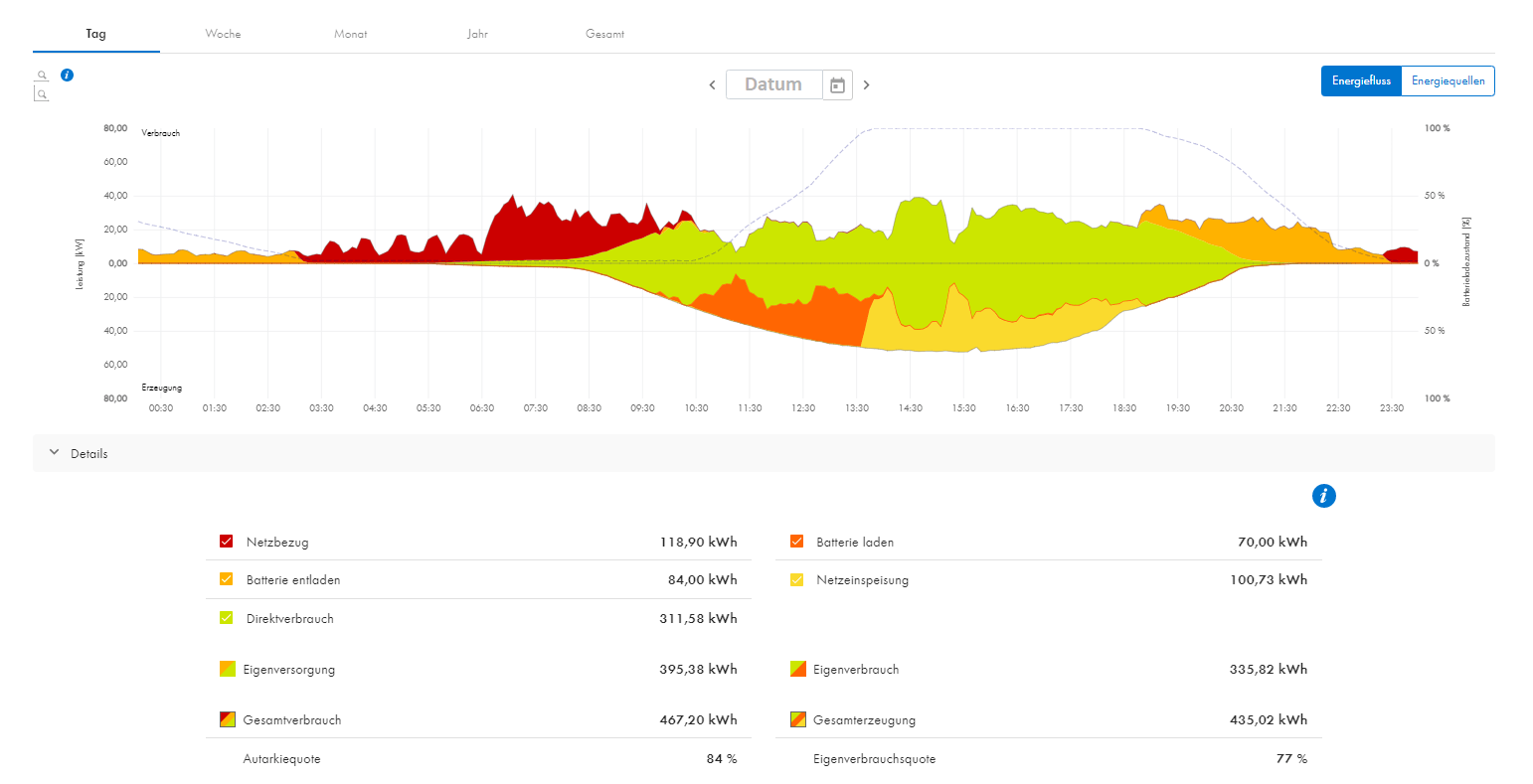
Task: Select the Monat tab
Action: click(350, 34)
